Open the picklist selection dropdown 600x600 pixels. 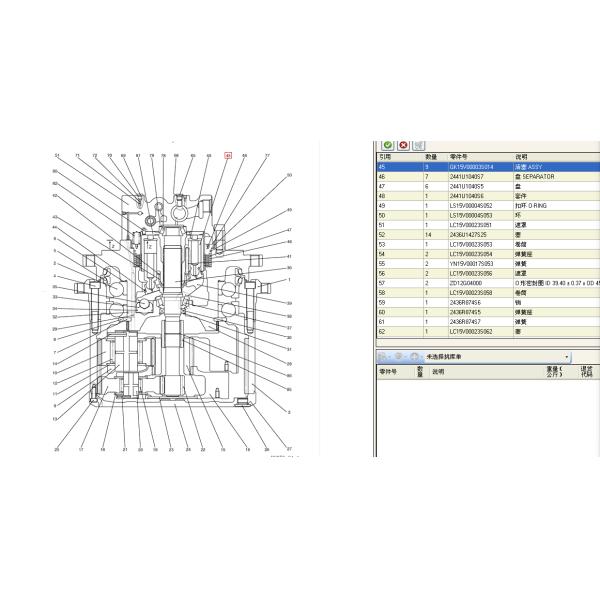[x=567, y=357]
